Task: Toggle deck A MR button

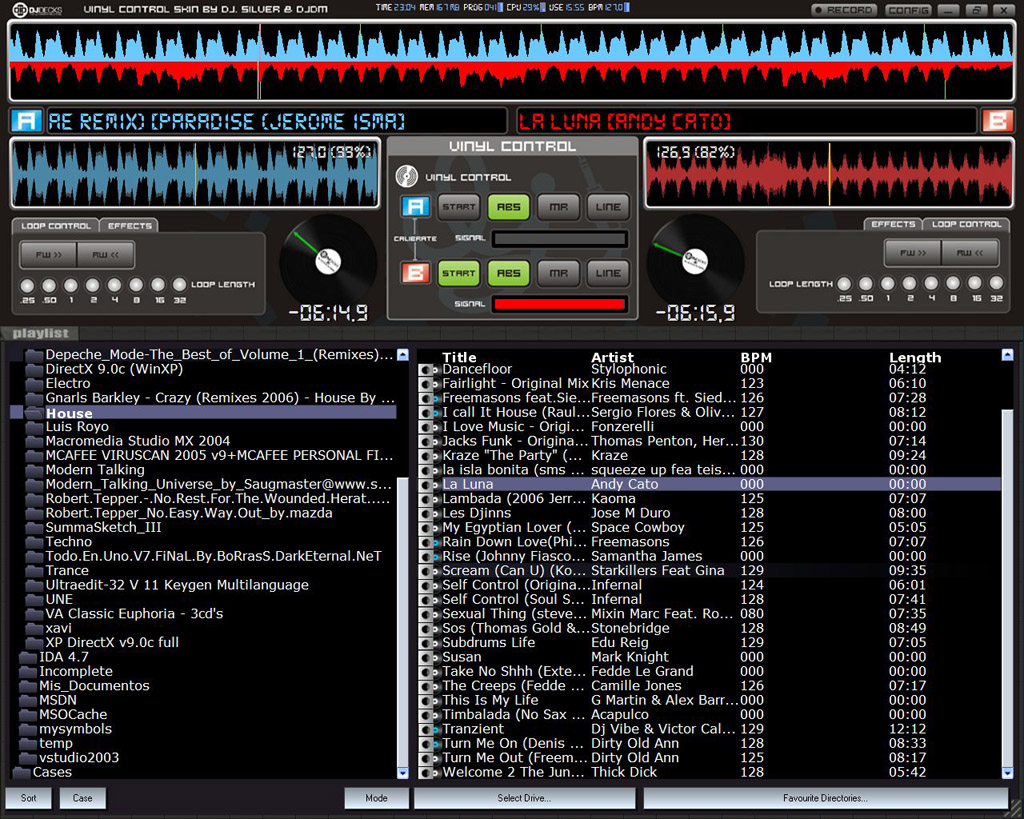Action: tap(558, 207)
